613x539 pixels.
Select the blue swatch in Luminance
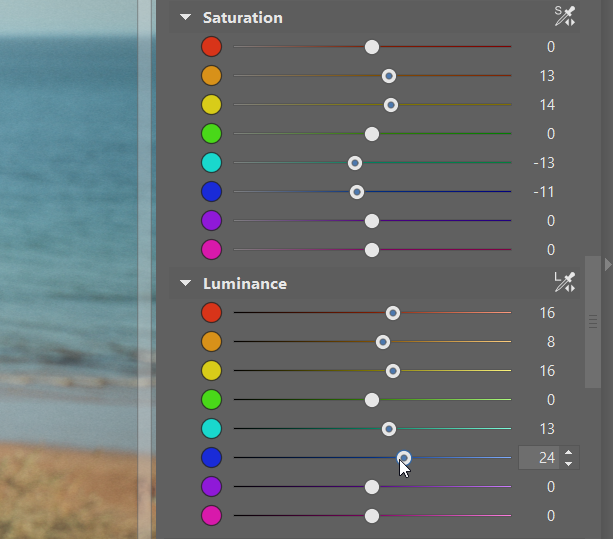211,458
